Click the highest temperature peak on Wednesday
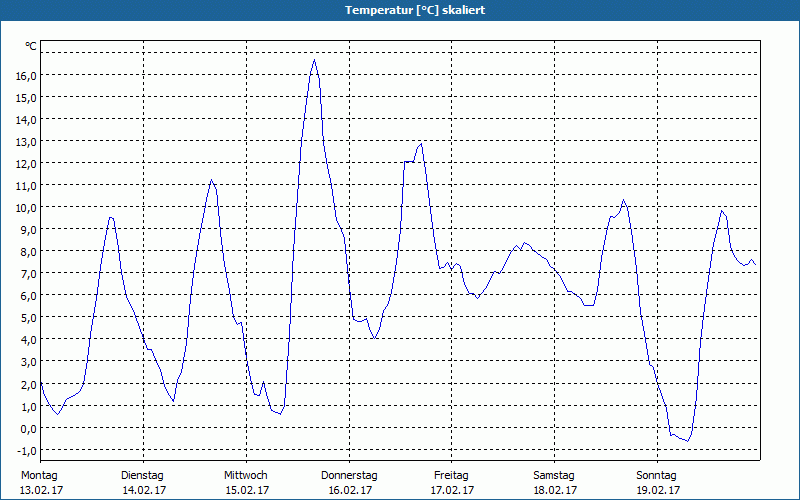The width and height of the screenshot is (800, 500). tap(314, 60)
